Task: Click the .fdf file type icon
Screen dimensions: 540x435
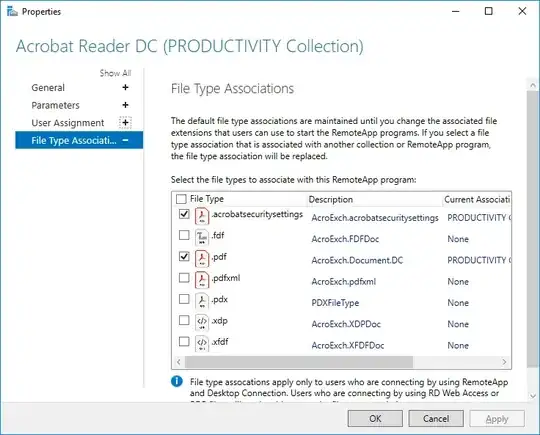Action: pos(202,237)
